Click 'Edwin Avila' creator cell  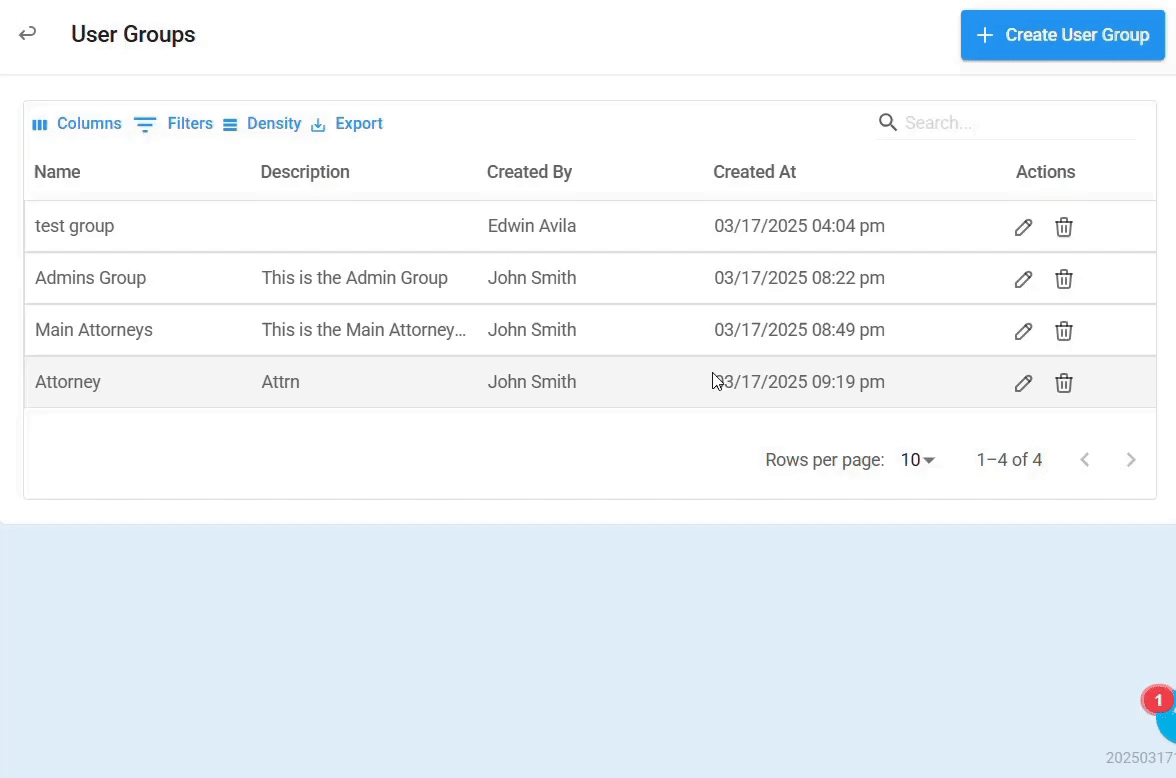532,226
